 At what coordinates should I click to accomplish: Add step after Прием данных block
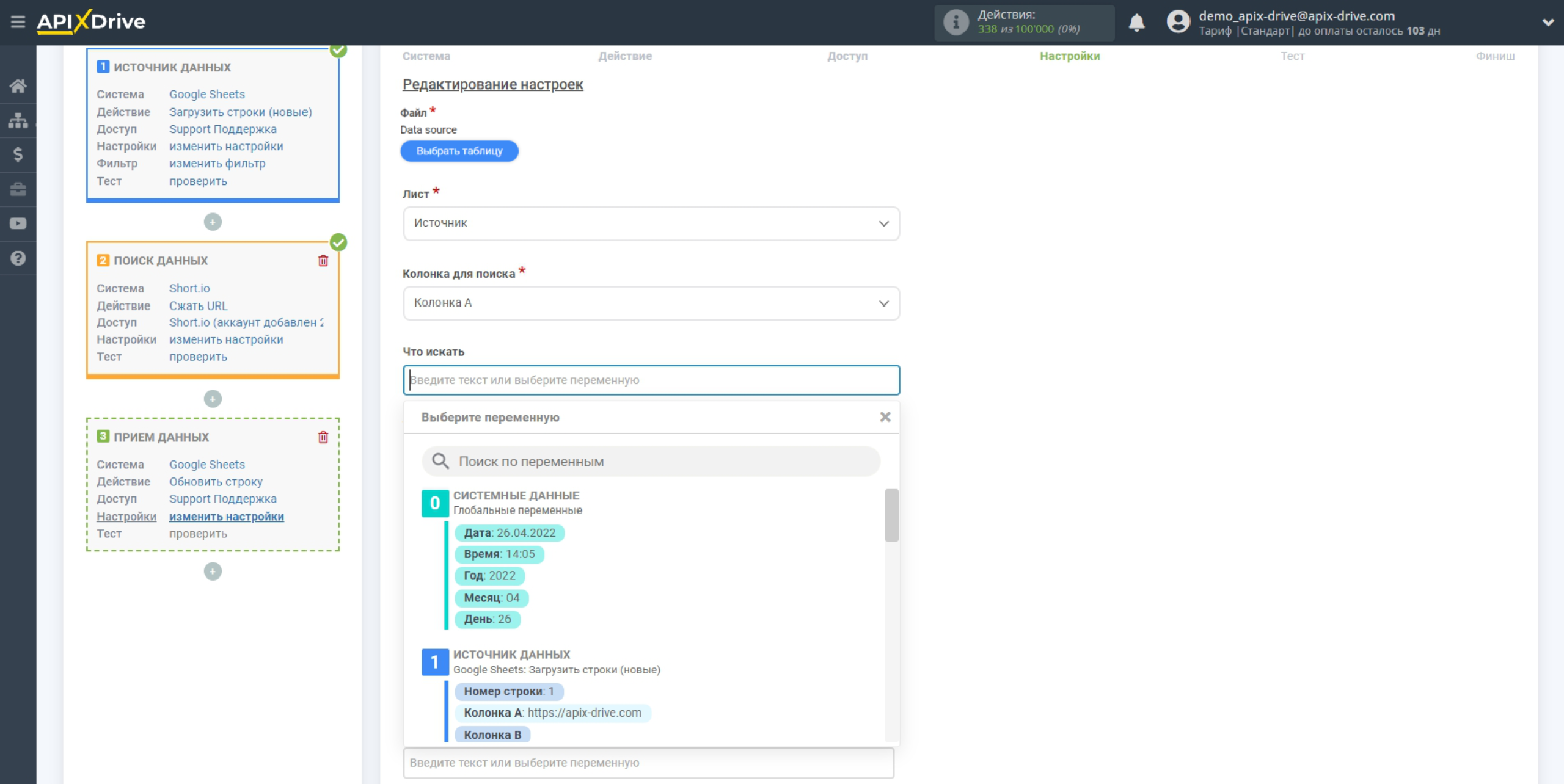point(213,572)
